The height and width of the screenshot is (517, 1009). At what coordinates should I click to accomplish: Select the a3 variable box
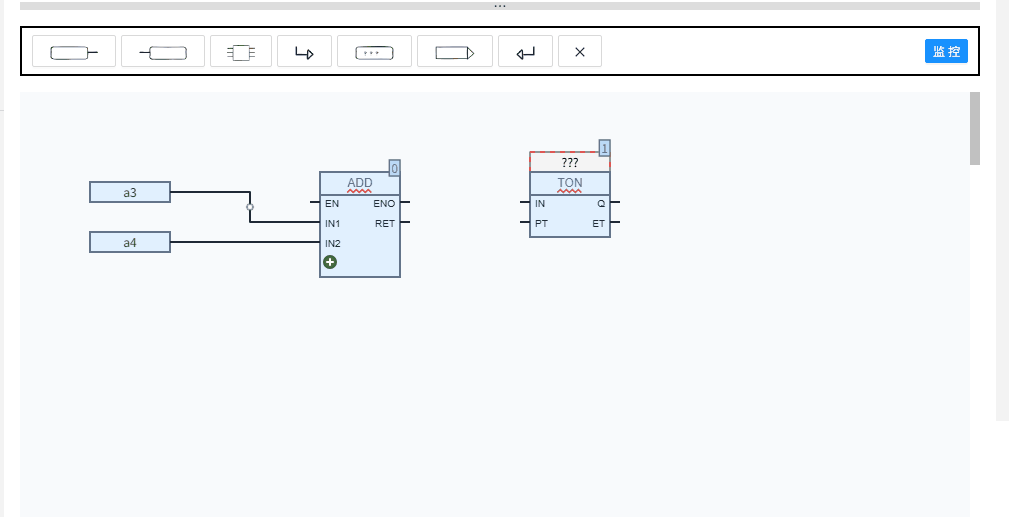click(x=130, y=192)
